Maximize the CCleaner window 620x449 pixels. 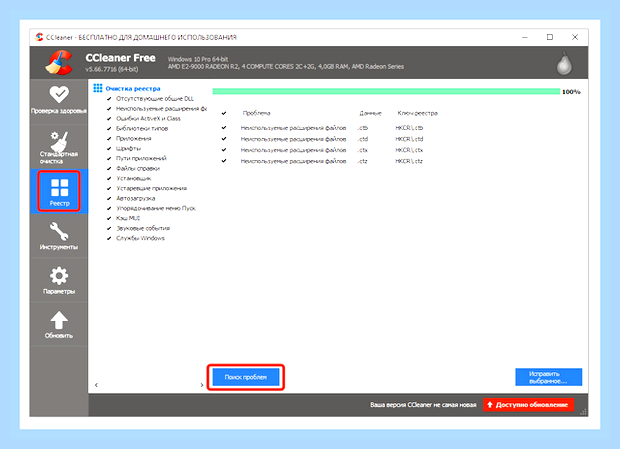[550, 37]
